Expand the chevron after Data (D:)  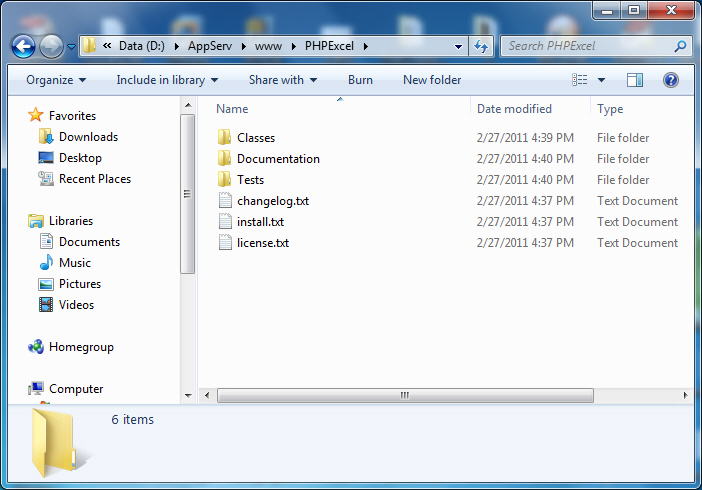click(x=177, y=46)
